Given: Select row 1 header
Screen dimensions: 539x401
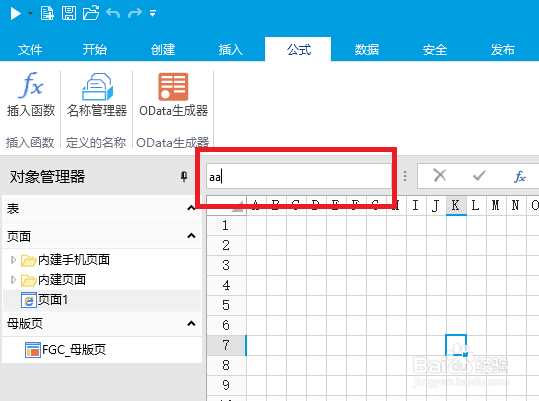Looking at the screenshot, I should pyautogui.click(x=226, y=225).
